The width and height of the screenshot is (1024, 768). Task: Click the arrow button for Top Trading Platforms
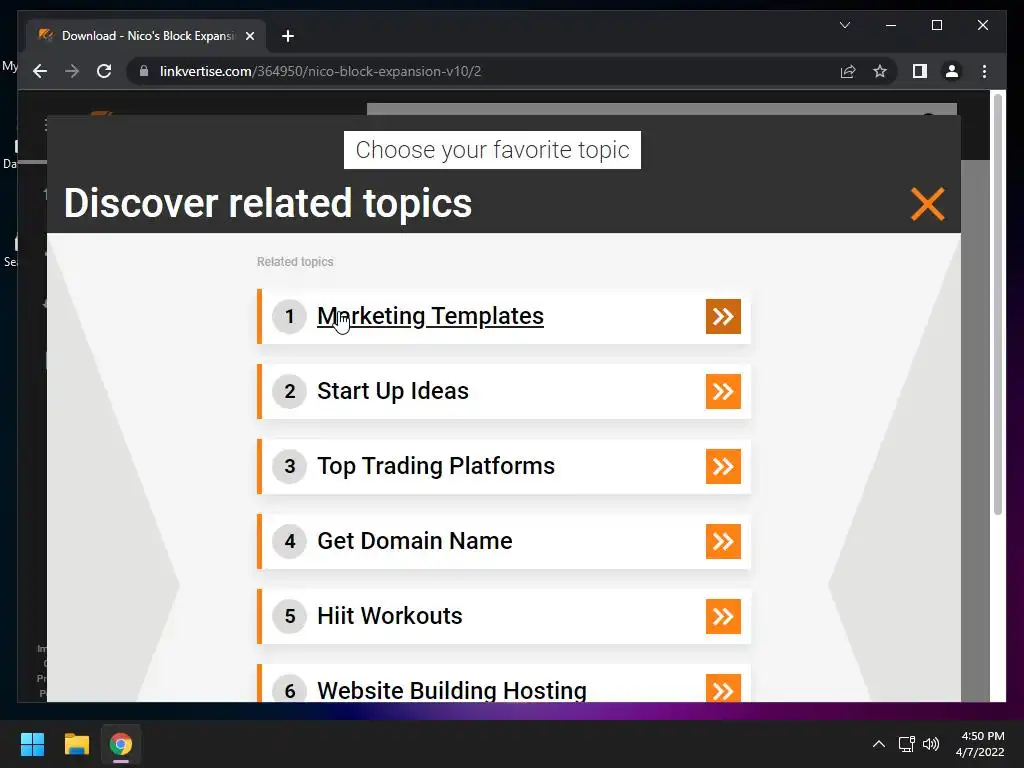(x=723, y=466)
